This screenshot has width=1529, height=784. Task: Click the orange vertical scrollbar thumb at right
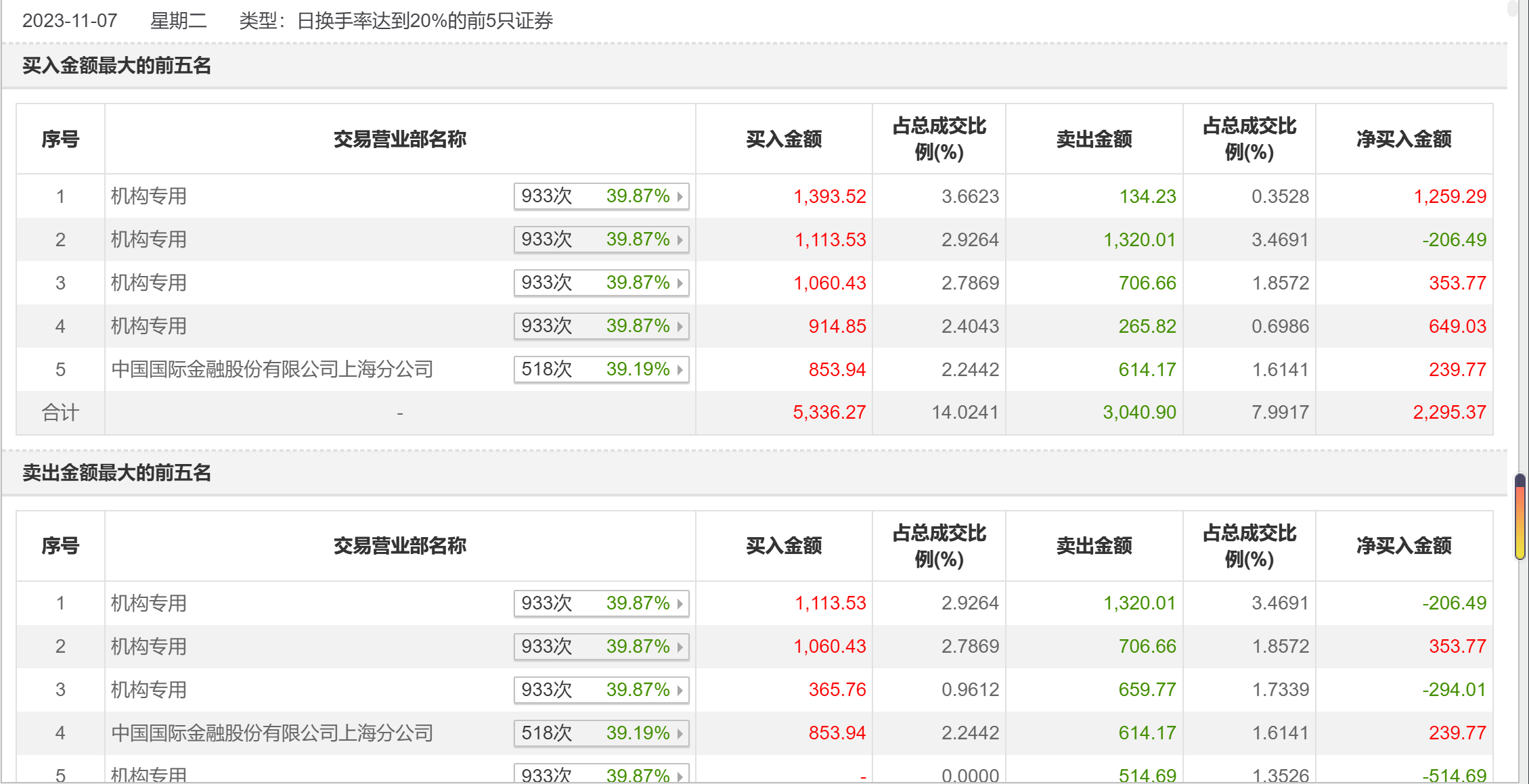[x=1520, y=517]
